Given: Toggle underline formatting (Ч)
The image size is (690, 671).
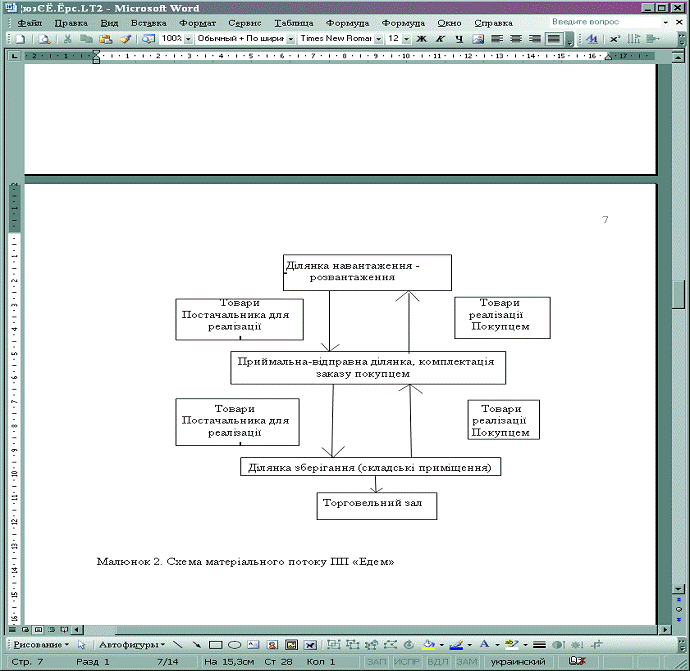Looking at the screenshot, I should pos(458,39).
